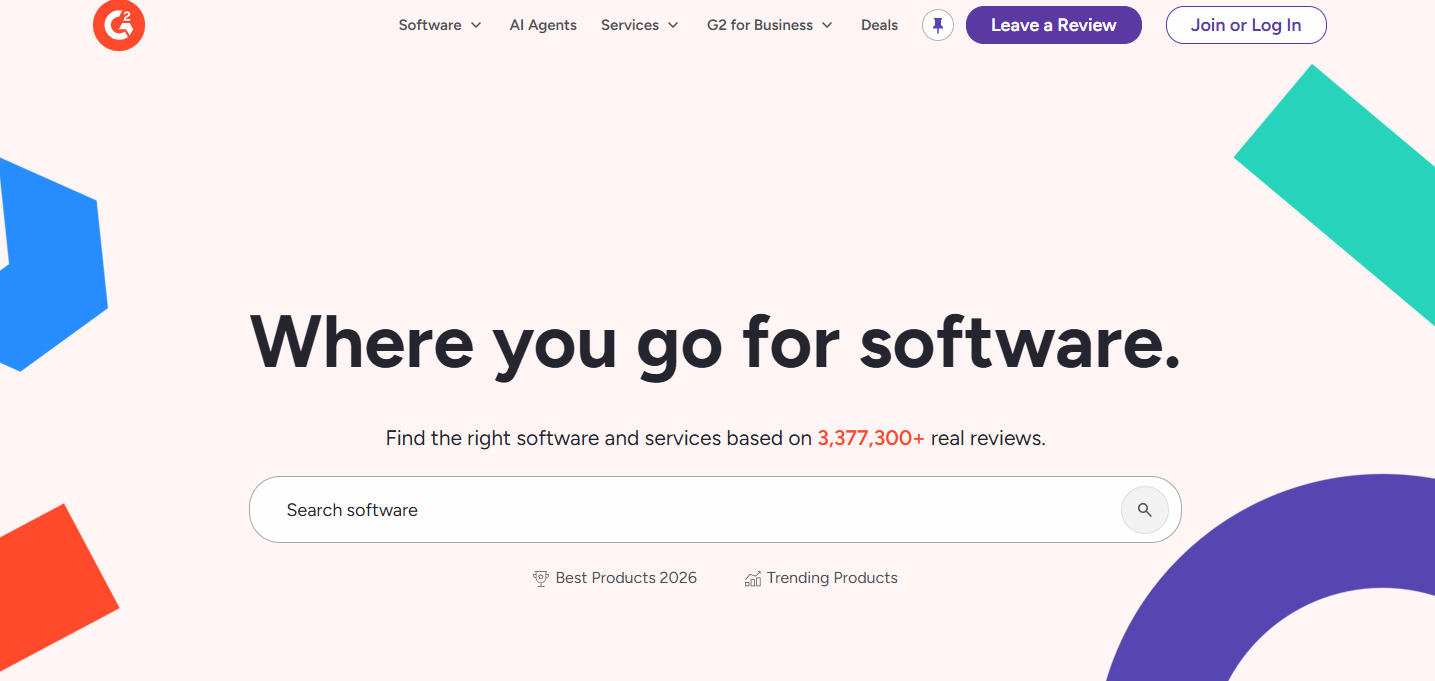Click the Join or Log In button

click(x=1246, y=25)
